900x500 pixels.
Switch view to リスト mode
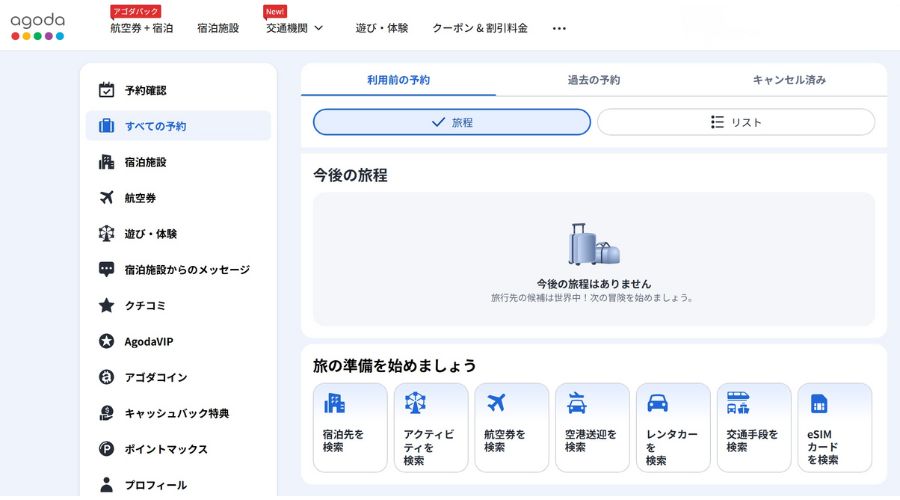736,122
